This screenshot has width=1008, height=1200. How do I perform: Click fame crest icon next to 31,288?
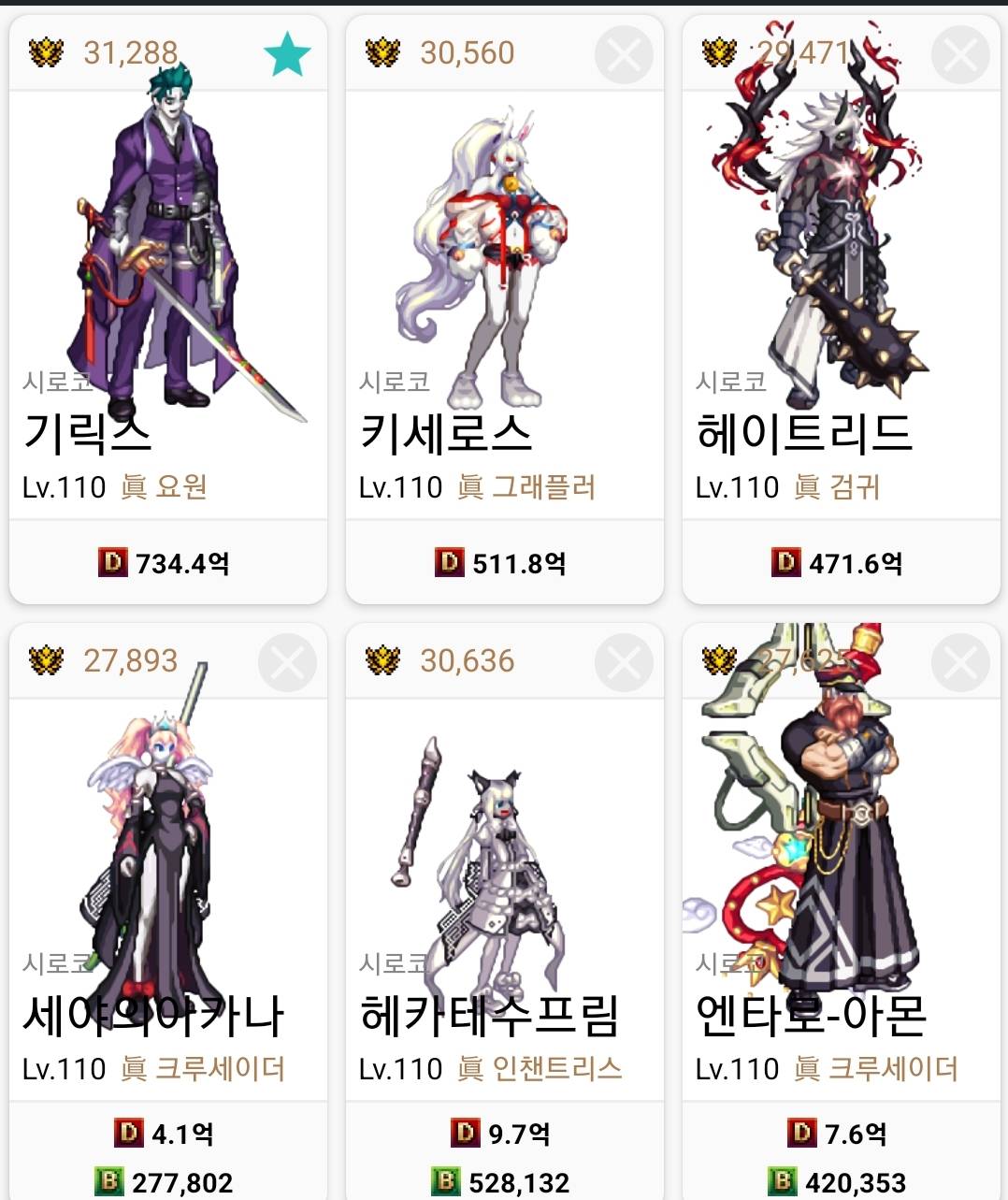pyautogui.click(x=46, y=52)
